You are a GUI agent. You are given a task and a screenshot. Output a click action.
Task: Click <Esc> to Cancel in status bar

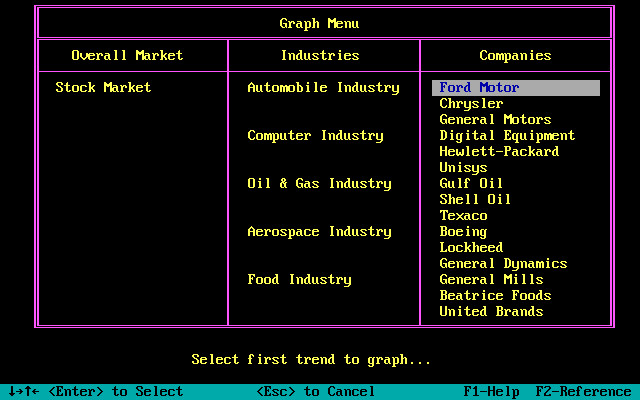[x=315, y=391]
